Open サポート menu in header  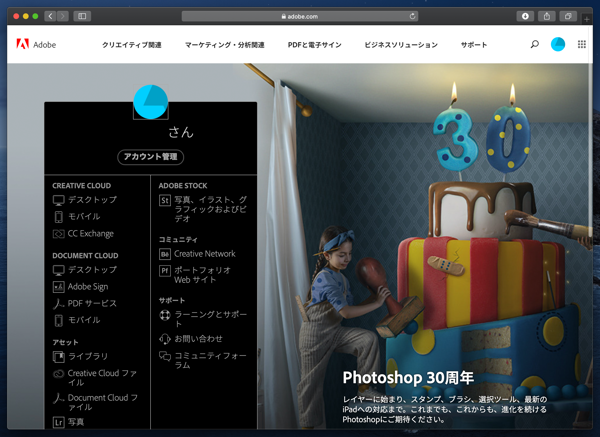[474, 45]
